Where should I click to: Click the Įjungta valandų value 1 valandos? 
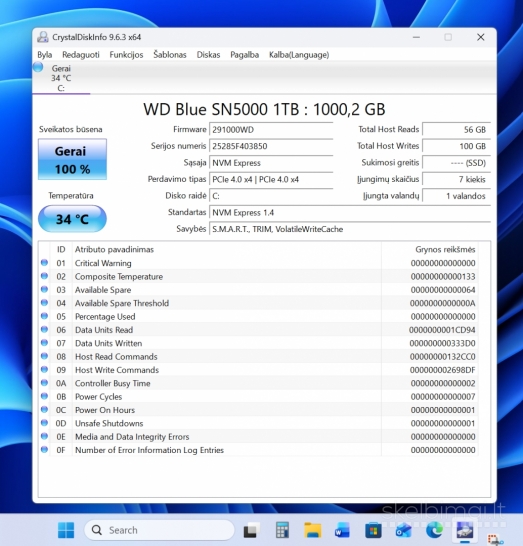(456, 196)
